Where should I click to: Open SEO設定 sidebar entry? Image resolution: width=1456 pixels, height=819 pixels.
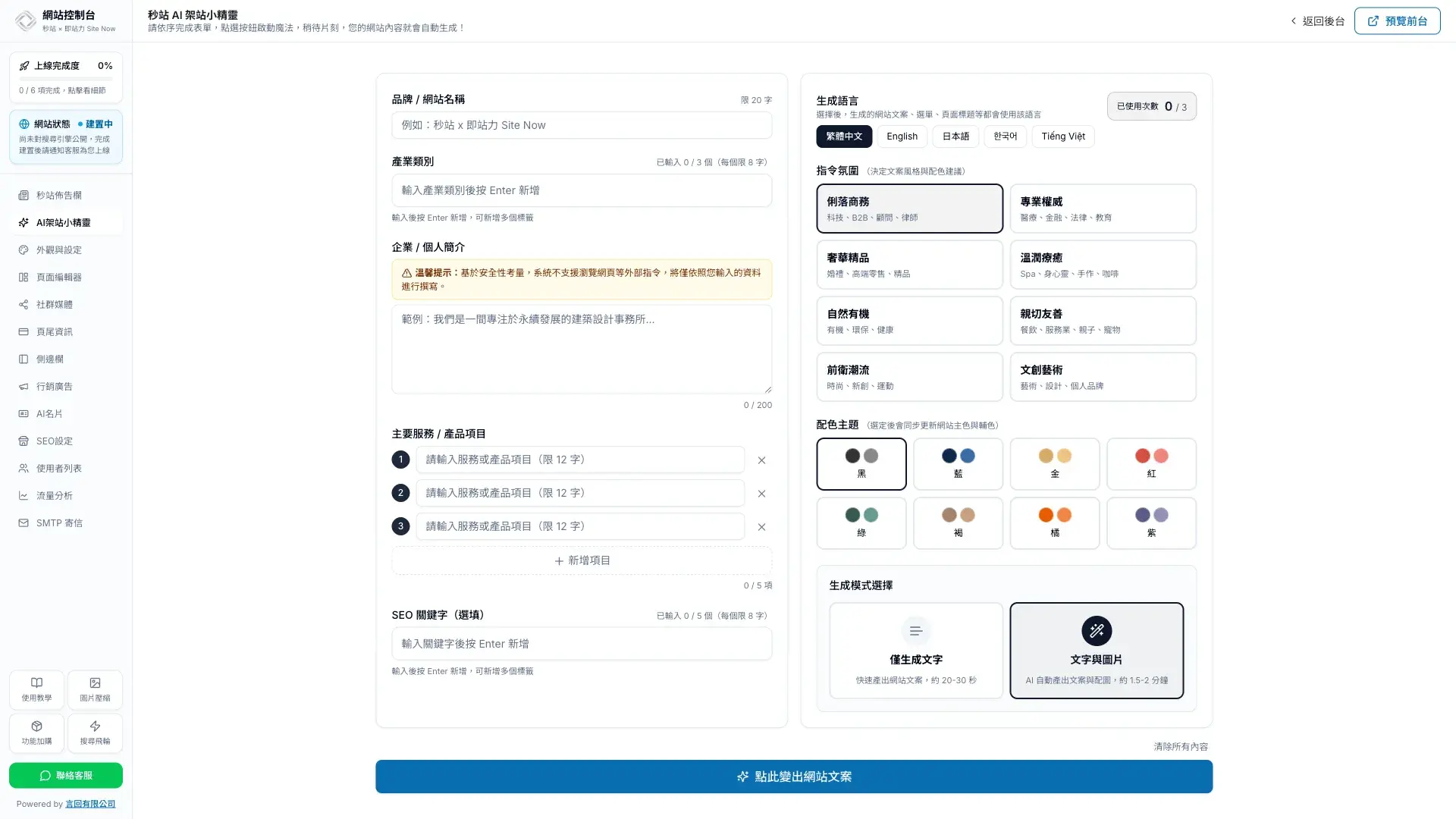[66, 441]
